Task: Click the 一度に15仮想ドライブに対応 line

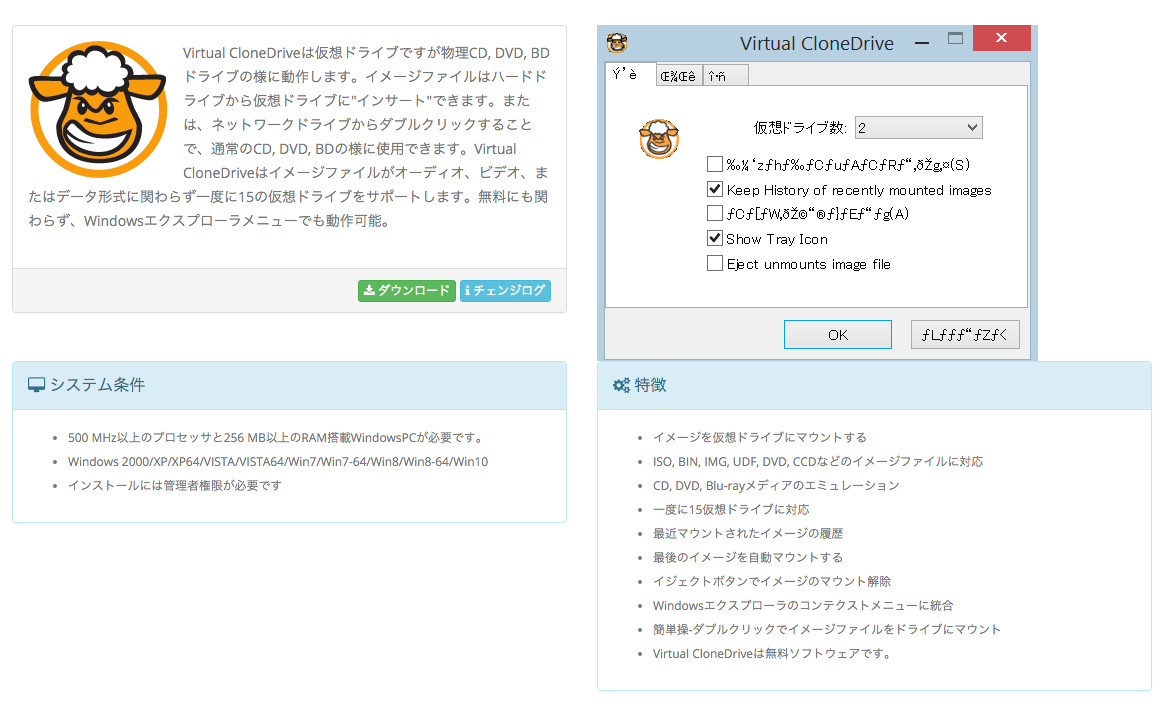Action: (x=731, y=509)
